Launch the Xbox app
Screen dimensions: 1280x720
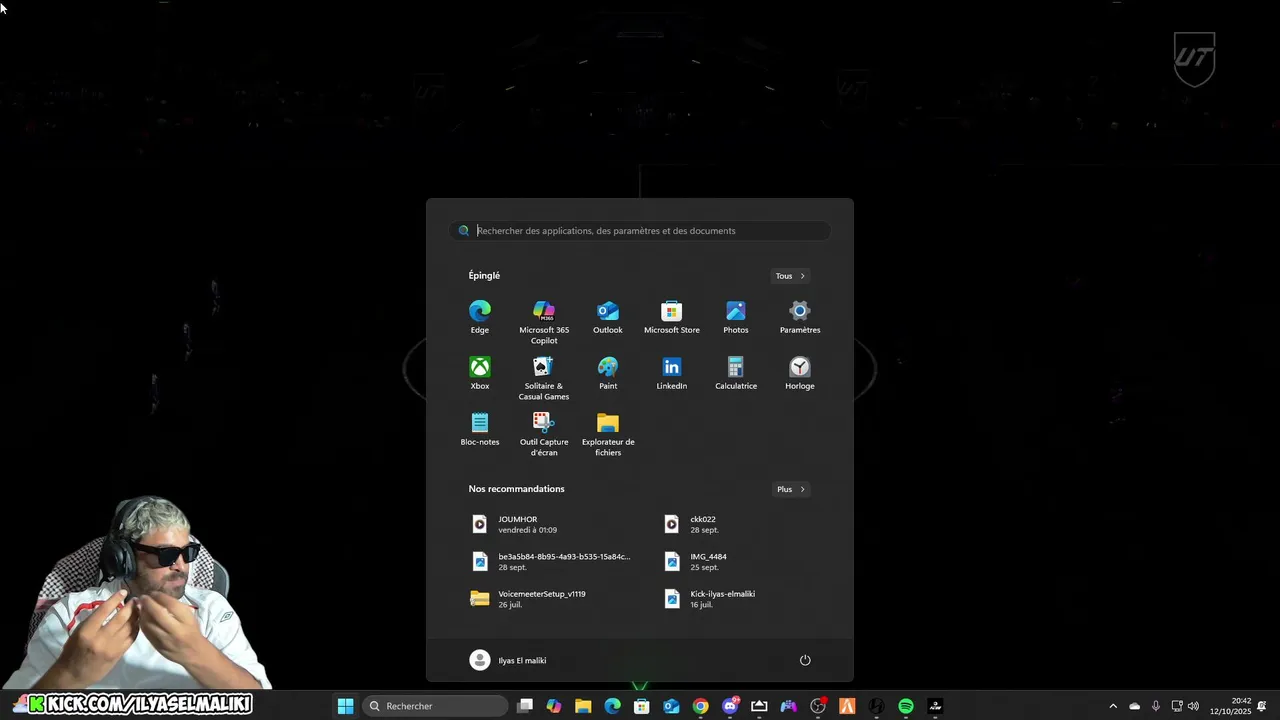point(480,373)
